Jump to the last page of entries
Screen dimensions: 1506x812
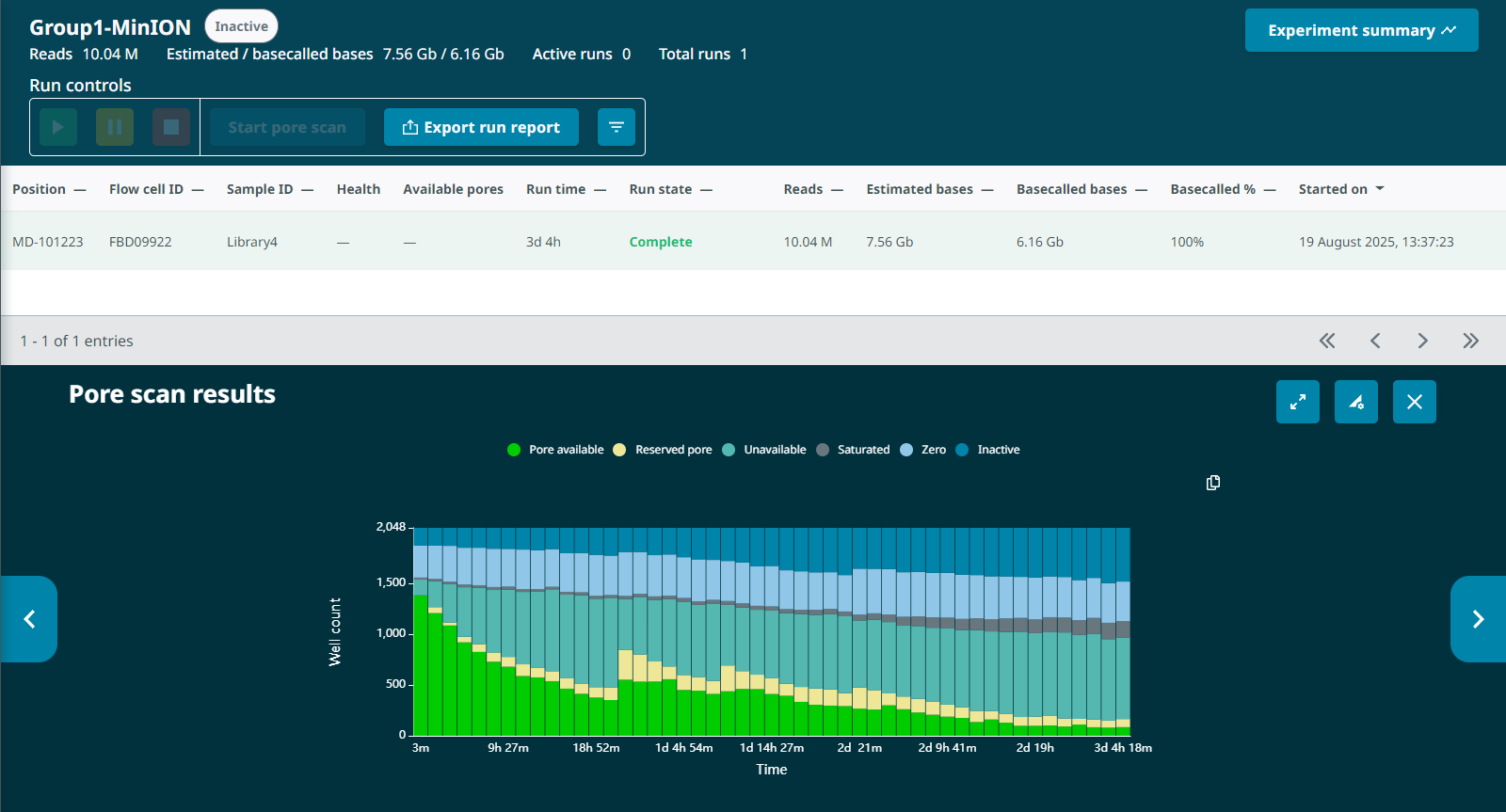tap(1470, 341)
